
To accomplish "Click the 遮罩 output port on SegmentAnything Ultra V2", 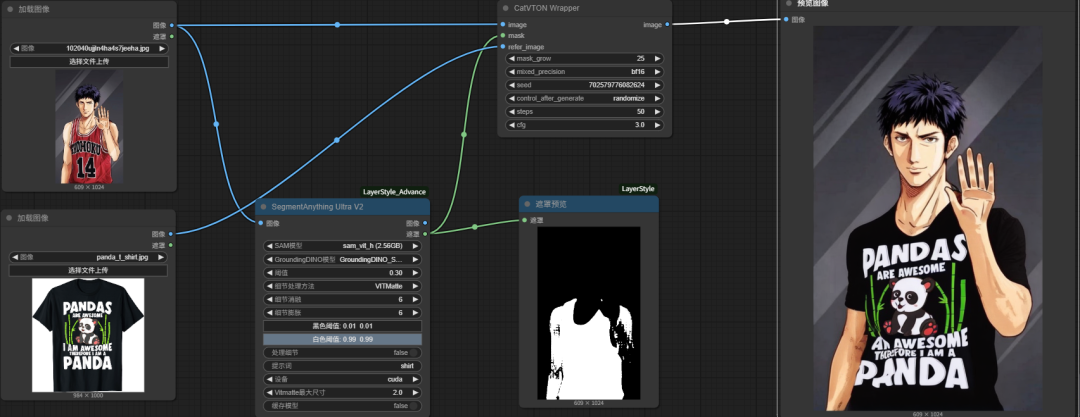I will coord(425,234).
